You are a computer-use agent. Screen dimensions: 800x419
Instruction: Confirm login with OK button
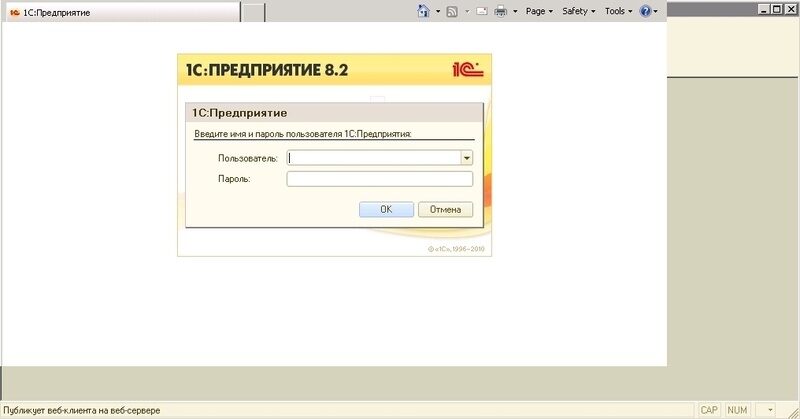click(386, 209)
